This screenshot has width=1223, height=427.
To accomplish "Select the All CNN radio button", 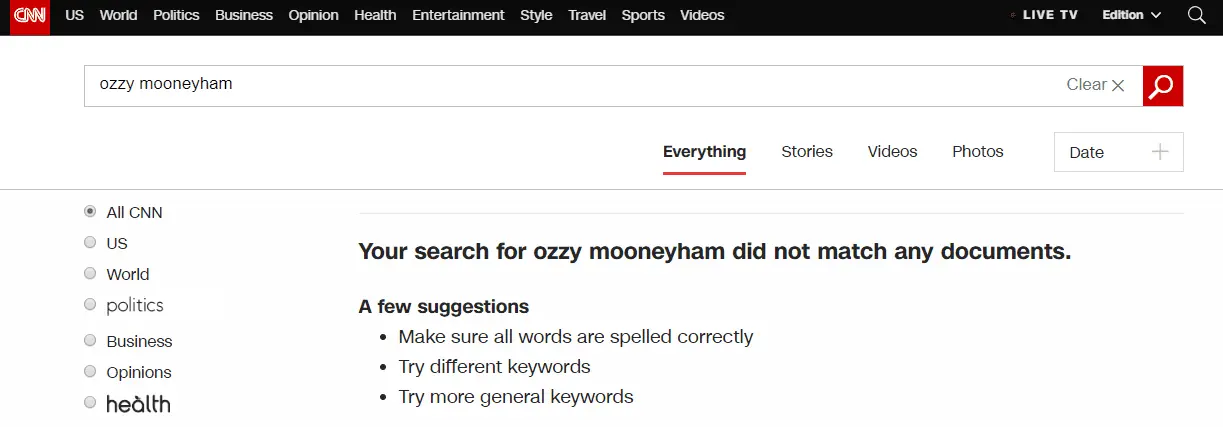I will [91, 212].
